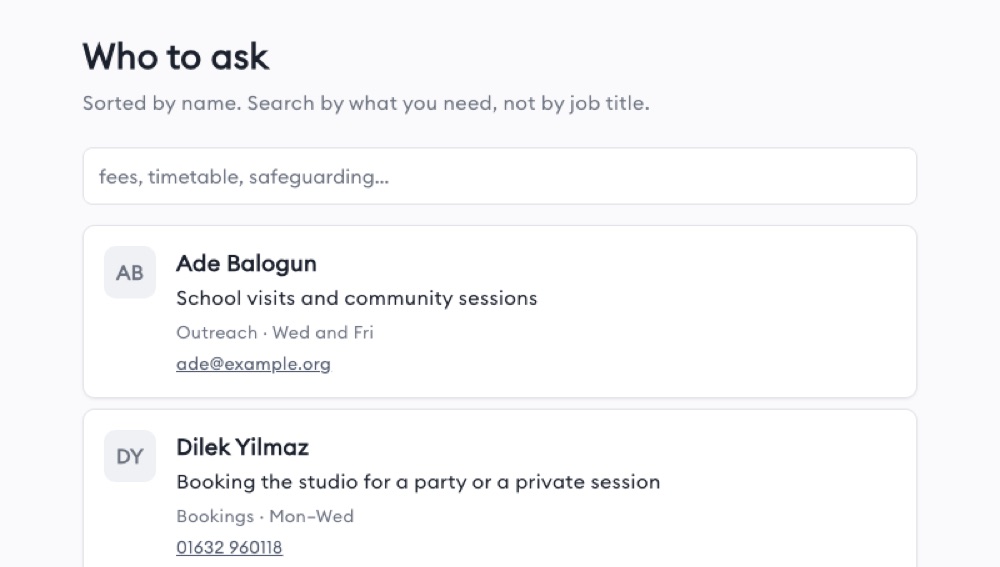Image resolution: width=1000 pixels, height=567 pixels.
Task: Click blank page background beside the heading
Action: click(x=638, y=57)
